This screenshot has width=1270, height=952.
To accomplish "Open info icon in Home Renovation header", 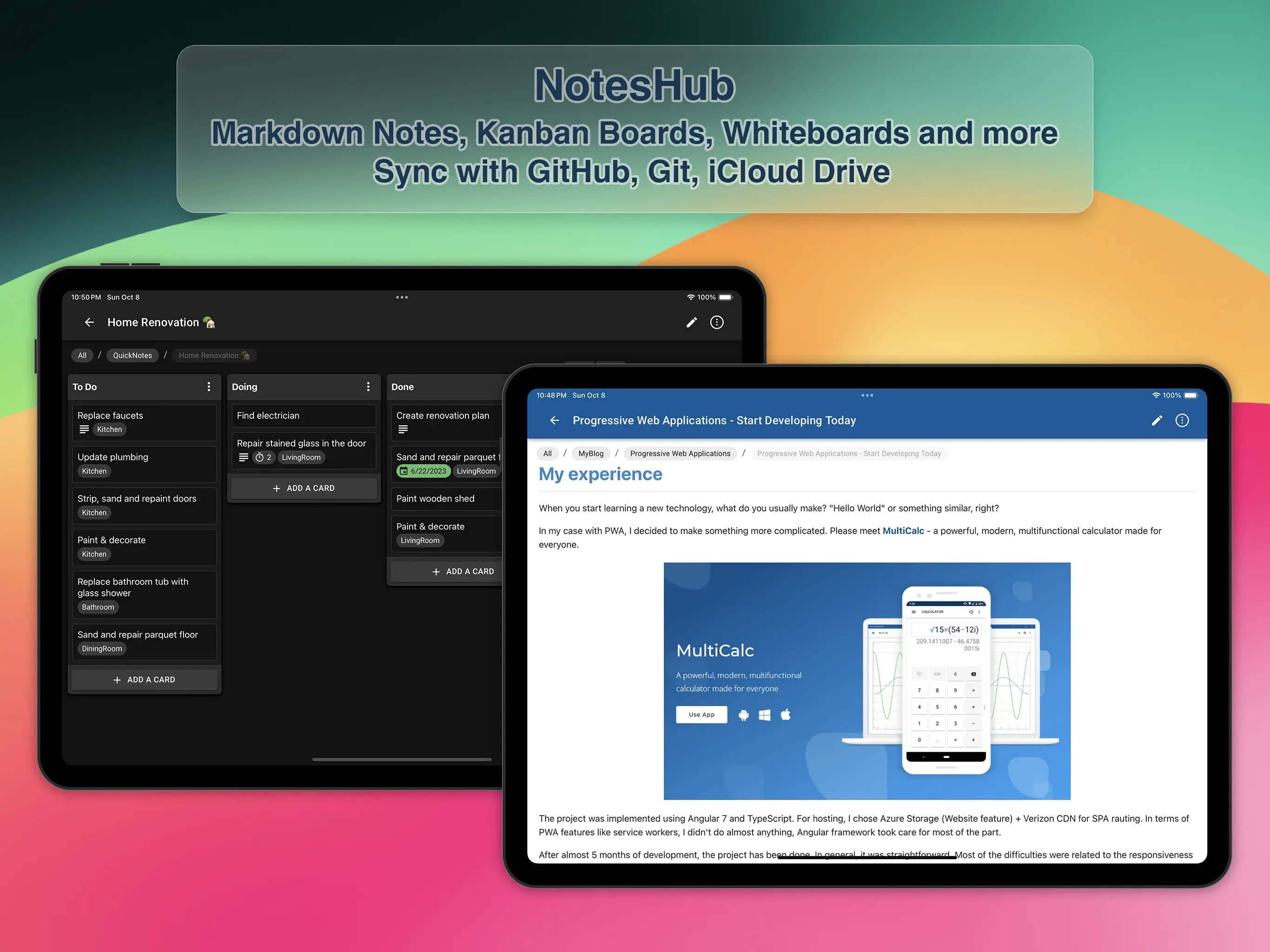I will pos(716,322).
